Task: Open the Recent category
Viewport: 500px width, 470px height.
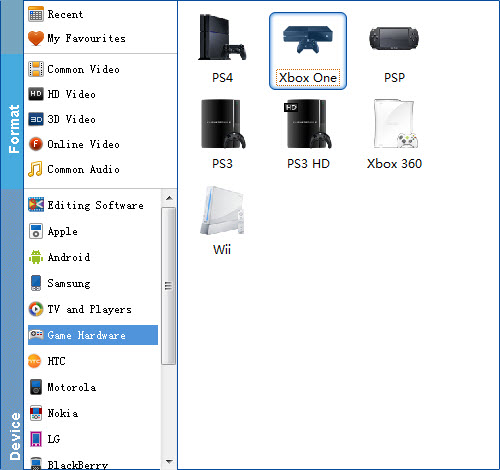Action: click(x=65, y=14)
